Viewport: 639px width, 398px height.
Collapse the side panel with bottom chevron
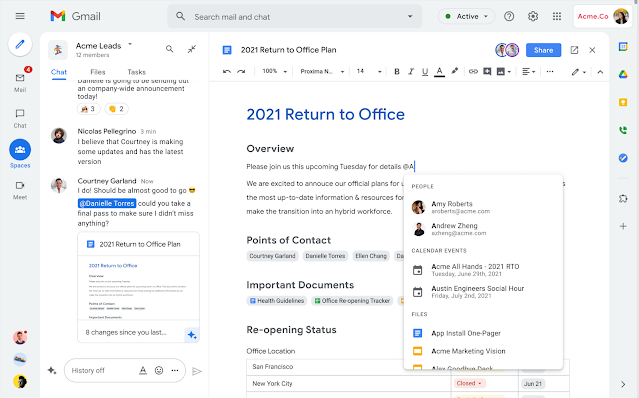pos(623,384)
